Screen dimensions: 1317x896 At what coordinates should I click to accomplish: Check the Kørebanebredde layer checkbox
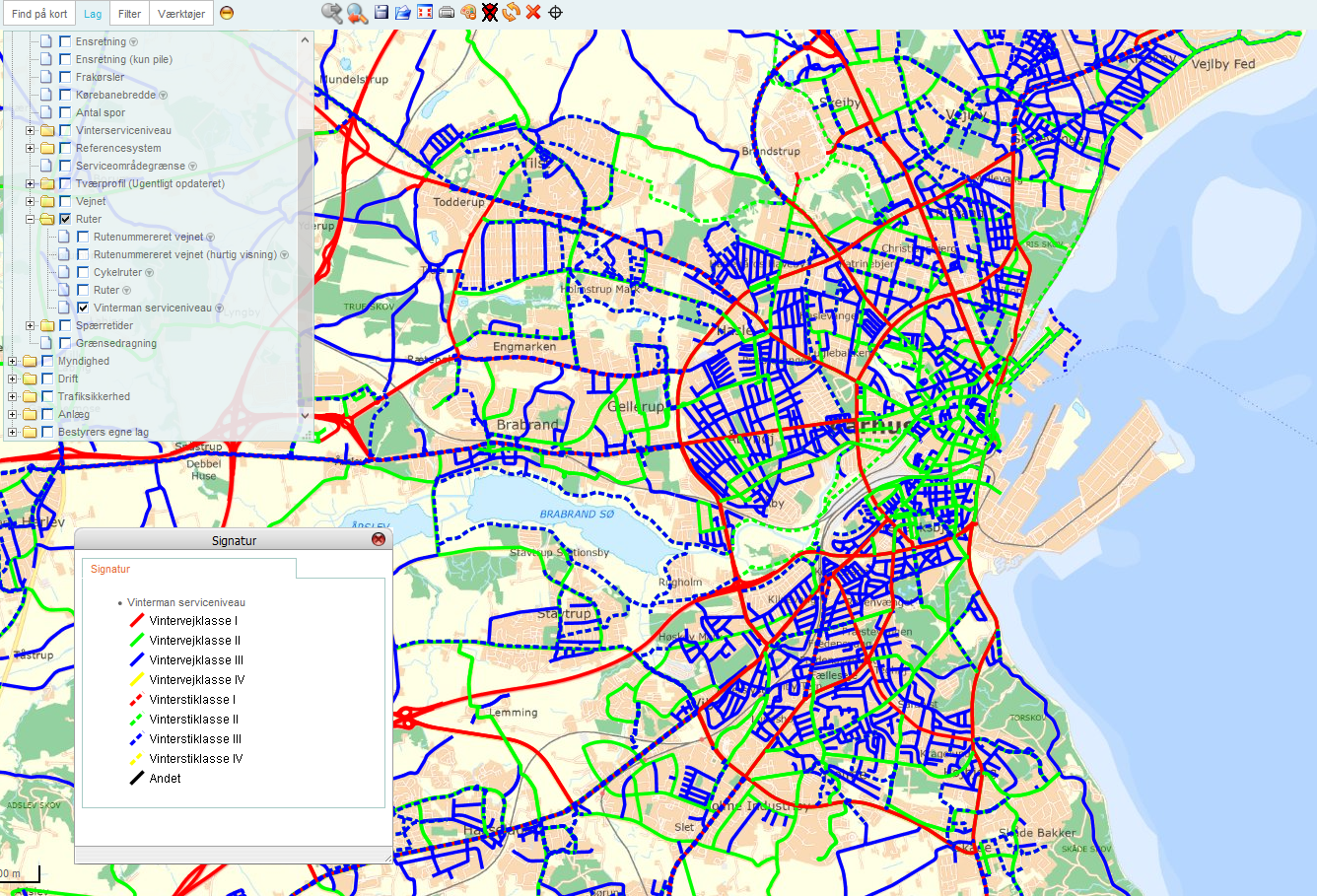click(x=65, y=95)
